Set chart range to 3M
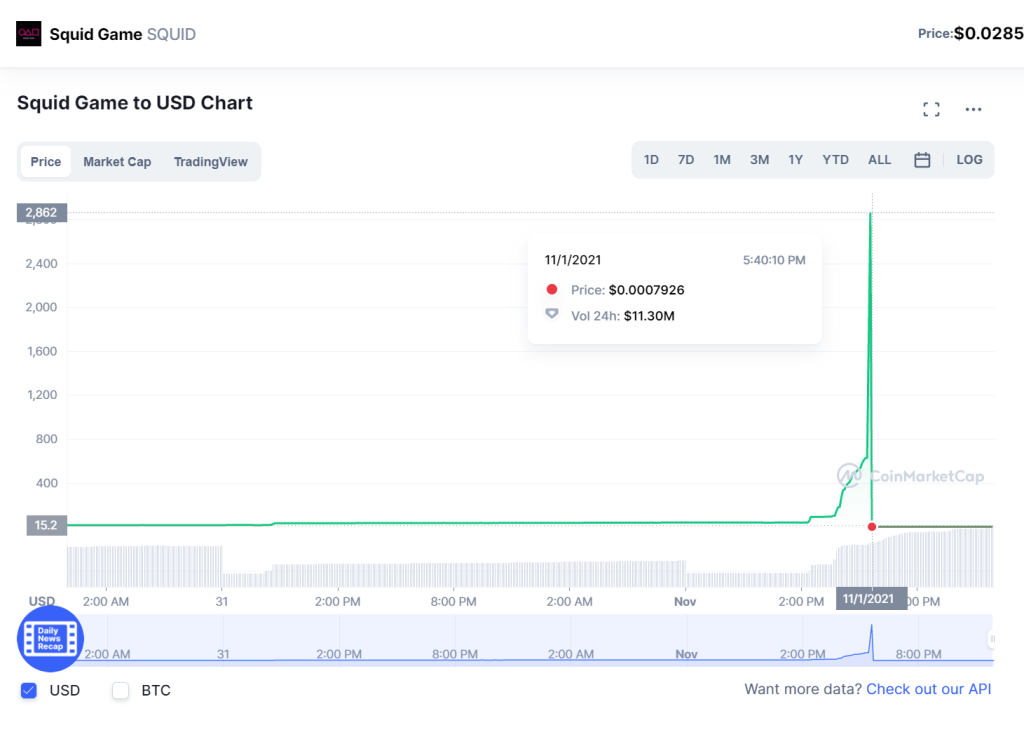The height and width of the screenshot is (732, 1024). (x=760, y=160)
